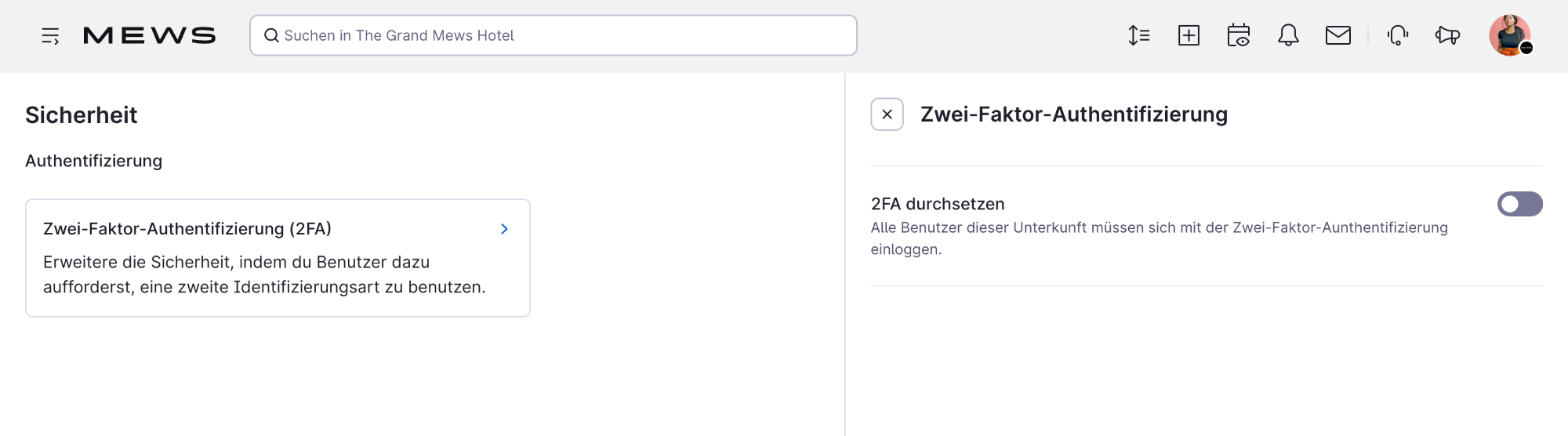Open the user profile avatar
This screenshot has width=1568, height=436.
[1509, 35]
